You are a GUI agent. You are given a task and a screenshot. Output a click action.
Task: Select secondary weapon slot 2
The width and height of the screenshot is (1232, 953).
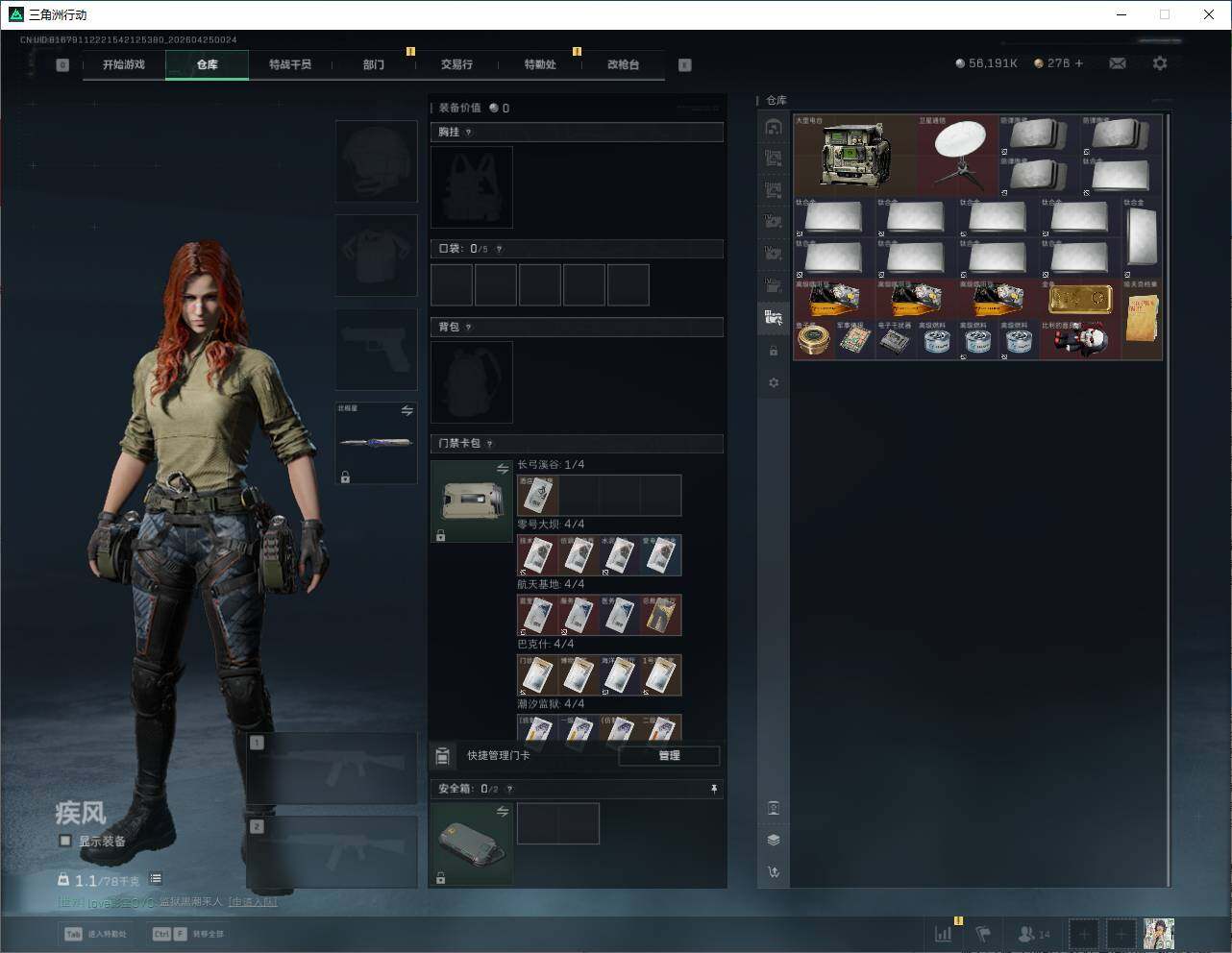pos(333,852)
